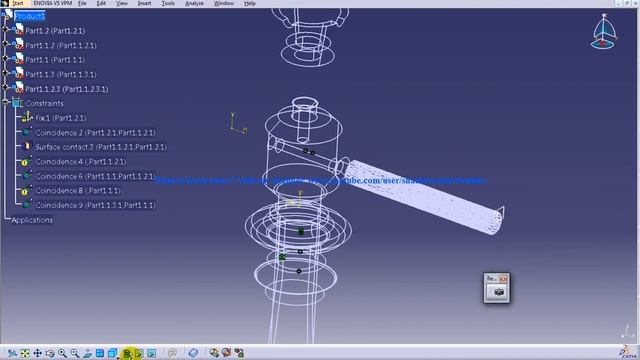Open the Tools menu

pos(168,3)
